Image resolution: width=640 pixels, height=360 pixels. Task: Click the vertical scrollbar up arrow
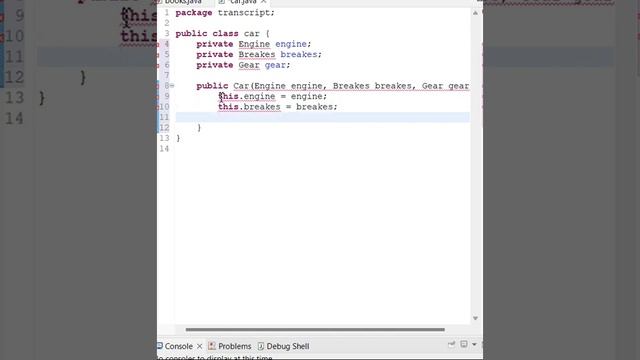[475, 13]
